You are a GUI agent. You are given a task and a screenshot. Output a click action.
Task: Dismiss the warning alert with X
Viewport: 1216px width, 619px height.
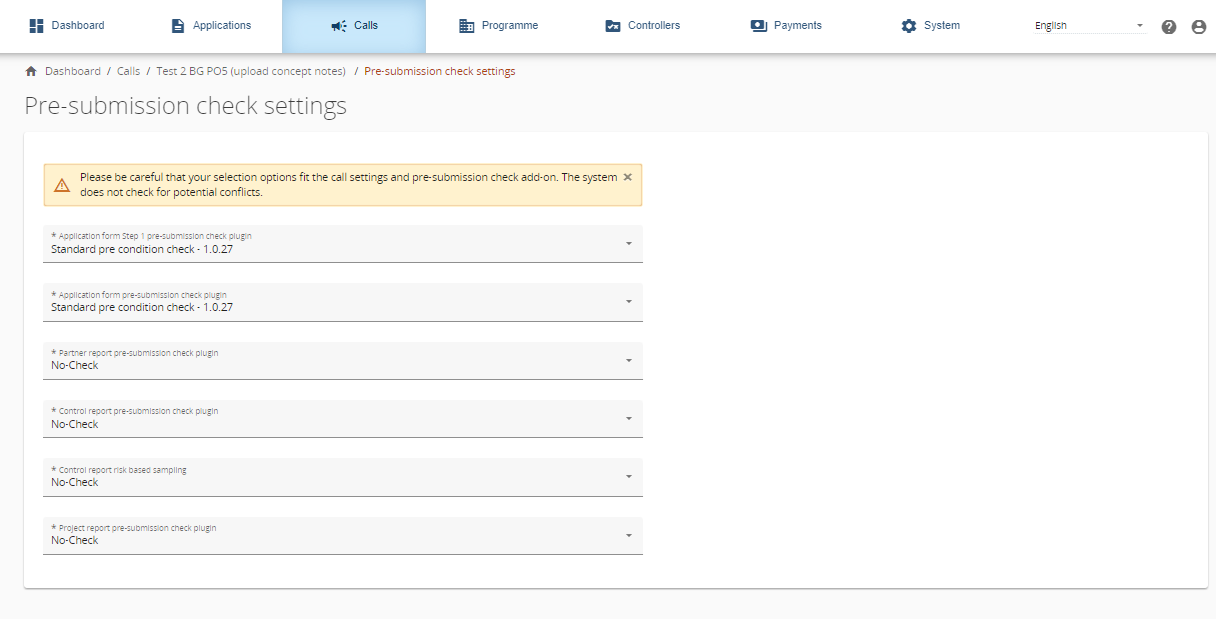pos(628,177)
